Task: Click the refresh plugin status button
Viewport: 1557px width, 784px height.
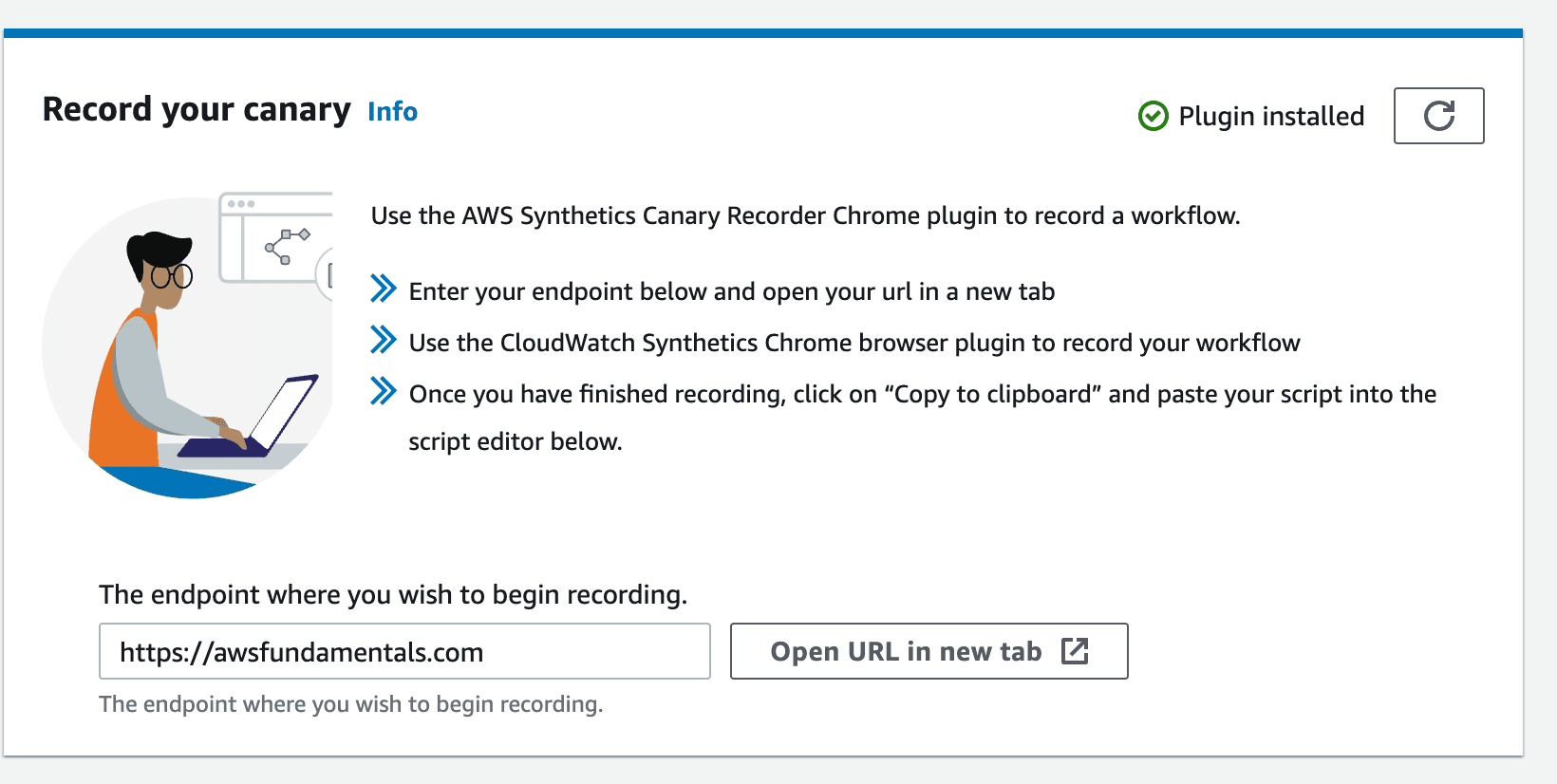Action: [x=1438, y=116]
